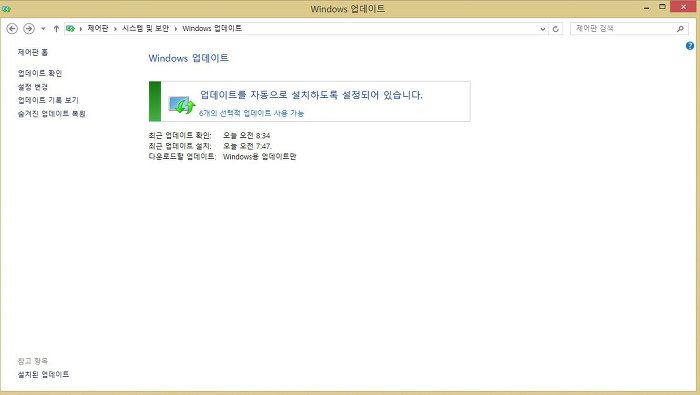Go forward with the forward arrow
Image resolution: width=700 pixels, height=395 pixels.
point(29,29)
